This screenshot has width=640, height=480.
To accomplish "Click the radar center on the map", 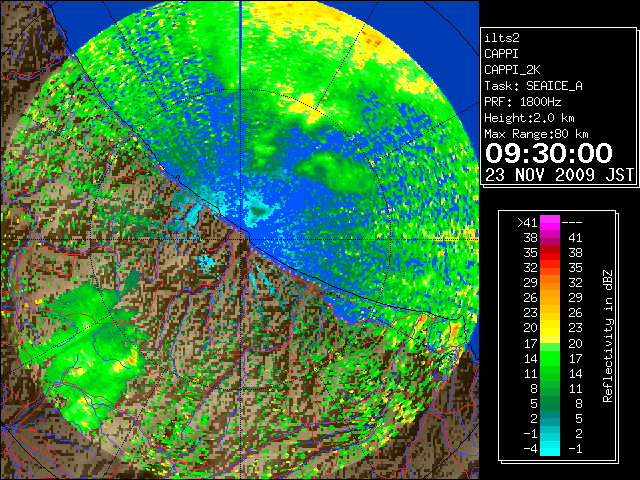I will click(x=241, y=239).
